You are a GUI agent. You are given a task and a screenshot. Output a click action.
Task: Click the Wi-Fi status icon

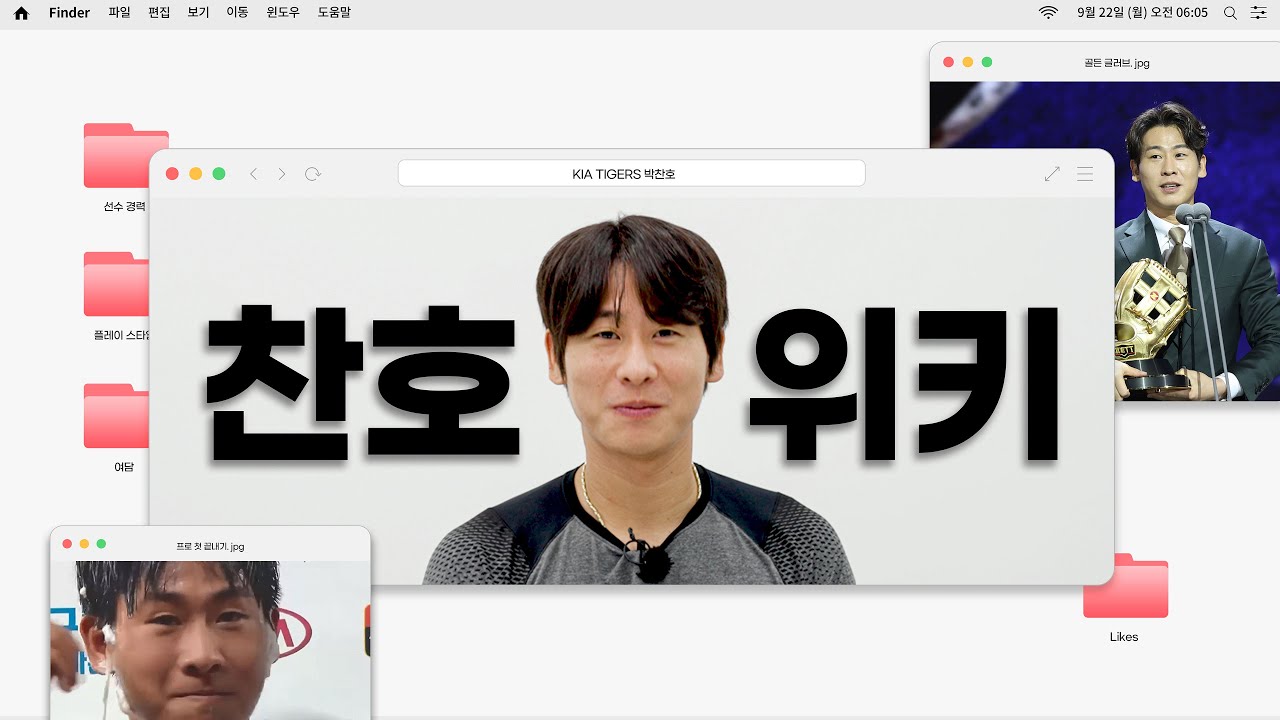[x=1048, y=13]
